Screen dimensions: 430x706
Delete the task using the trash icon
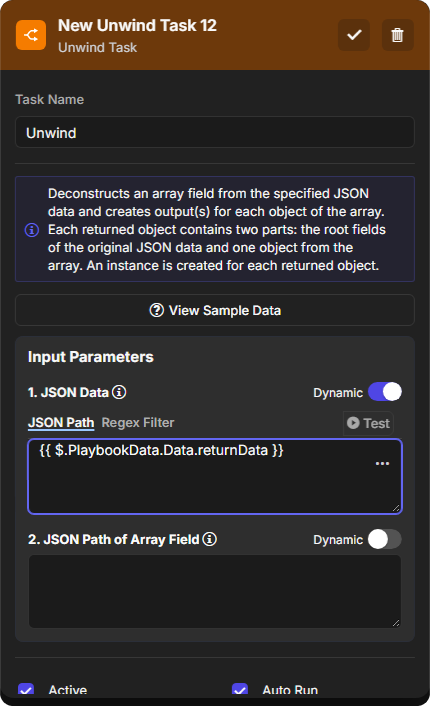point(397,35)
